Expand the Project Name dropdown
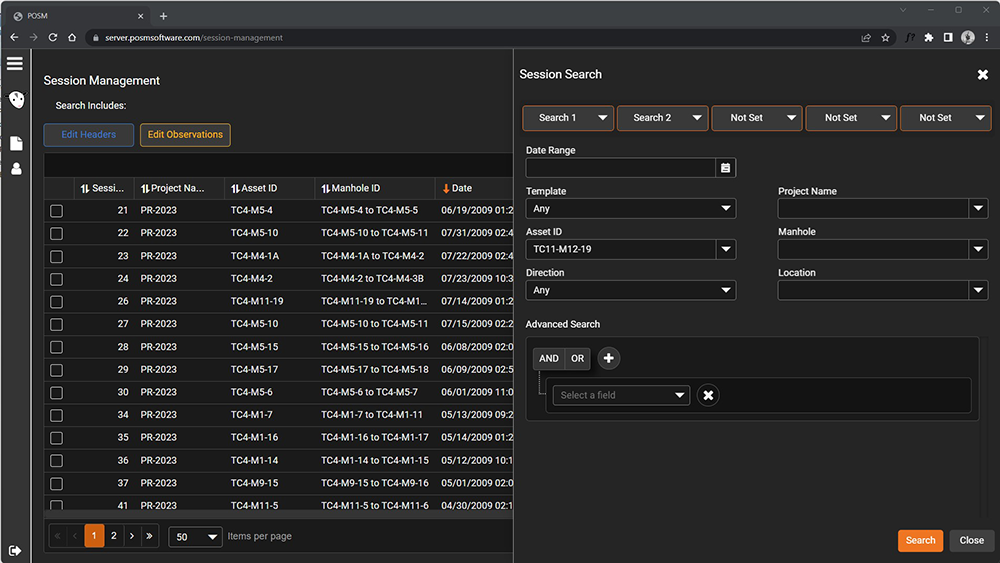This screenshot has width=1000, height=563. point(978,208)
